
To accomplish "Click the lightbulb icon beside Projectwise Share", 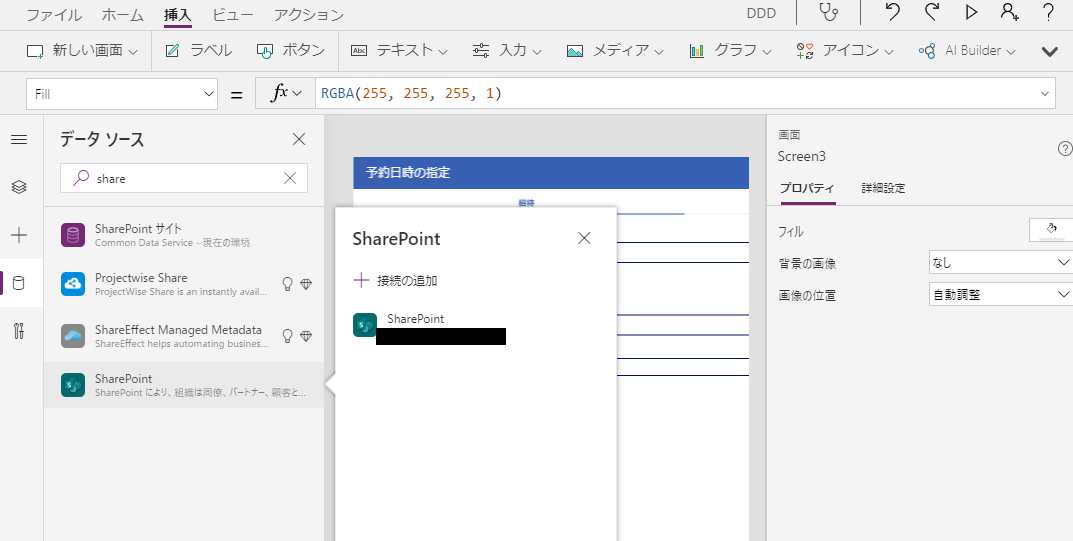I will click(x=288, y=284).
